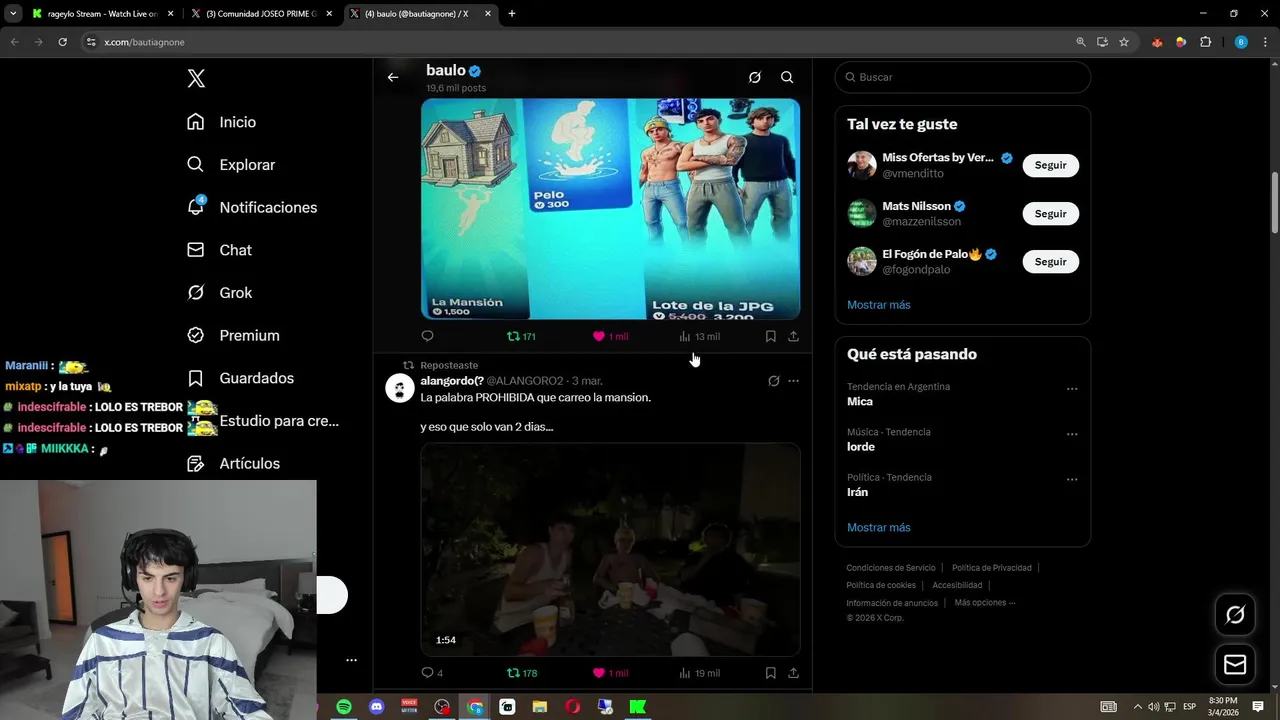Open the lorde trending topic
The image size is (1280, 720).
(861, 447)
